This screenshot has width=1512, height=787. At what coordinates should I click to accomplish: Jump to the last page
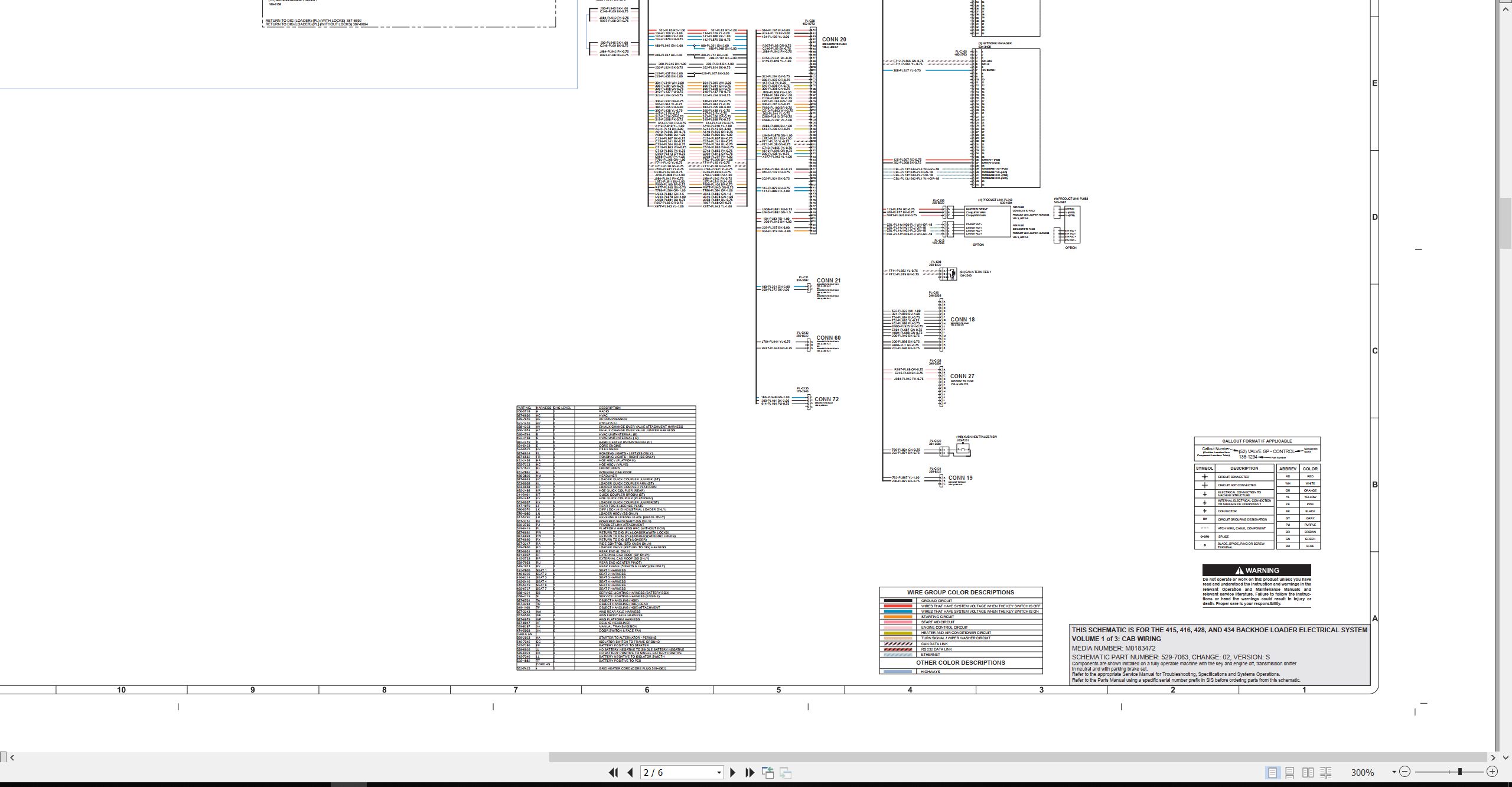(x=750, y=772)
